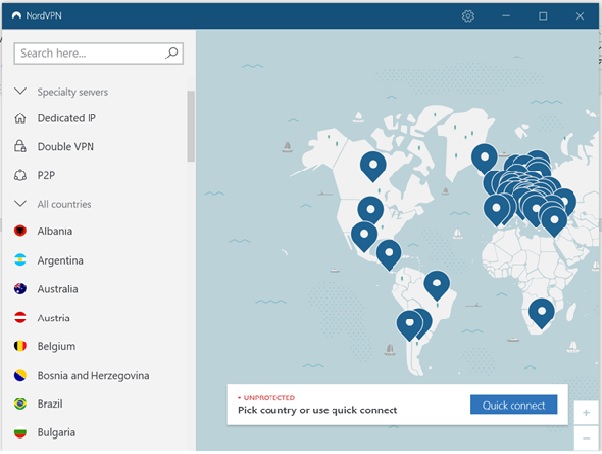Click the UNPROTECTED status label
Viewport: 602px width, 454px height.
269,398
